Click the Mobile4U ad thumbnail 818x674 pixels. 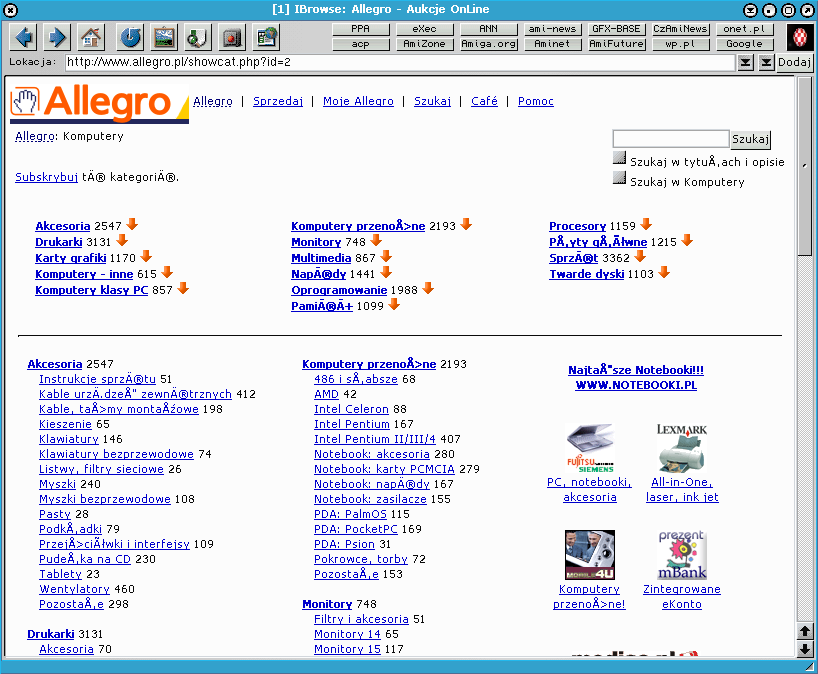(590, 555)
